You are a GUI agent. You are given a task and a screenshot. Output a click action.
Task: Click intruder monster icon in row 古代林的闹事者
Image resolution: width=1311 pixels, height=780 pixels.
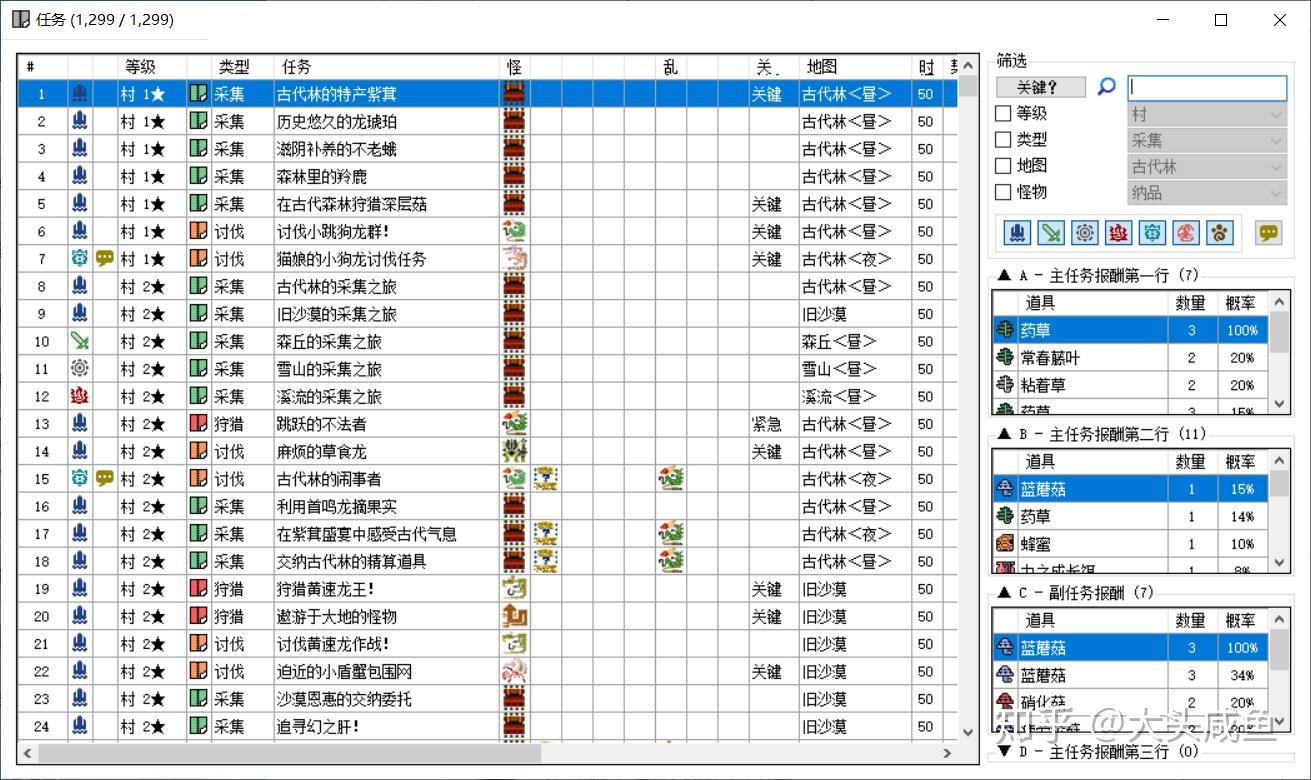point(670,479)
